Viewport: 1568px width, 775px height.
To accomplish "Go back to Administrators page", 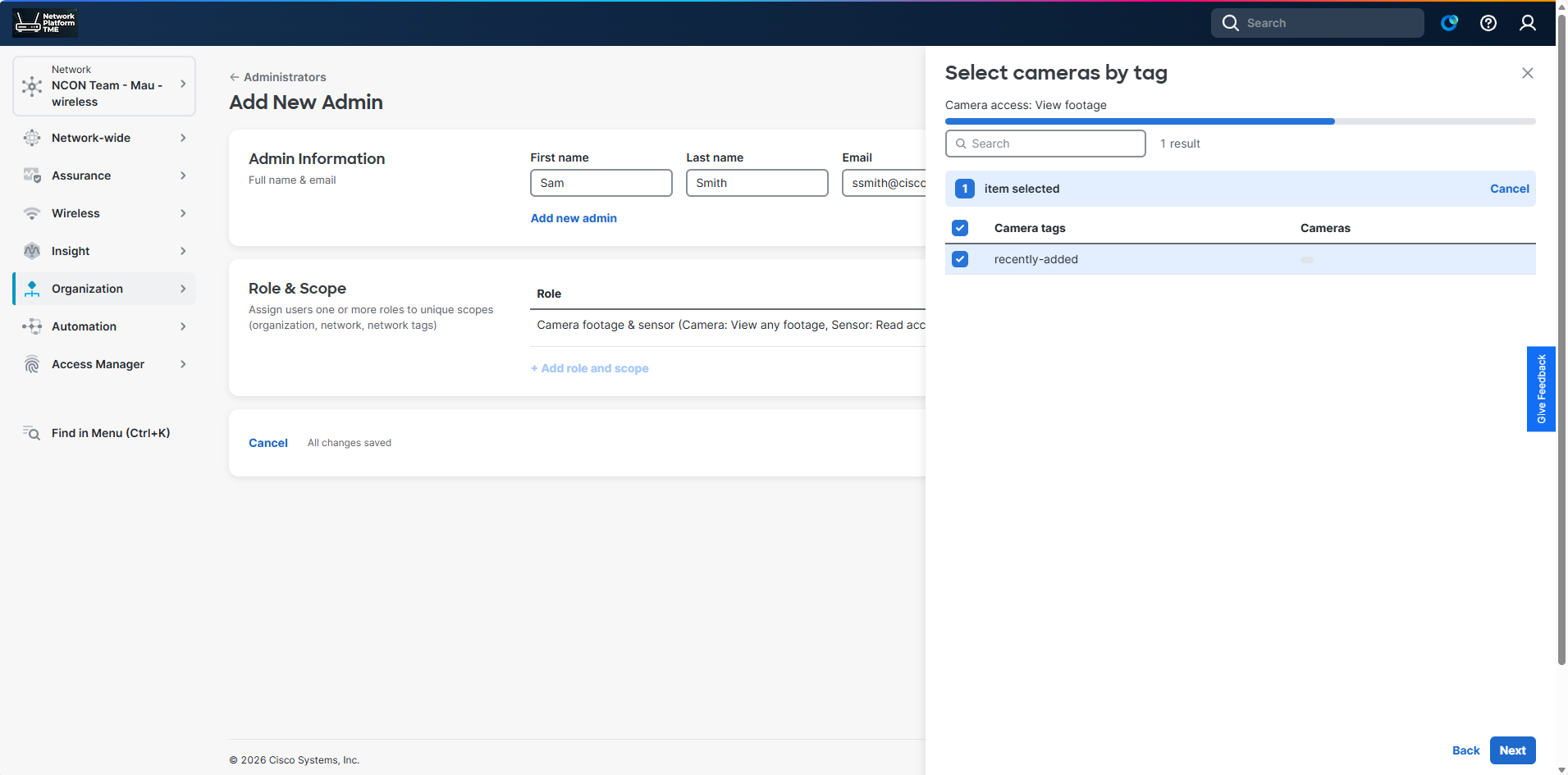I will coord(278,77).
